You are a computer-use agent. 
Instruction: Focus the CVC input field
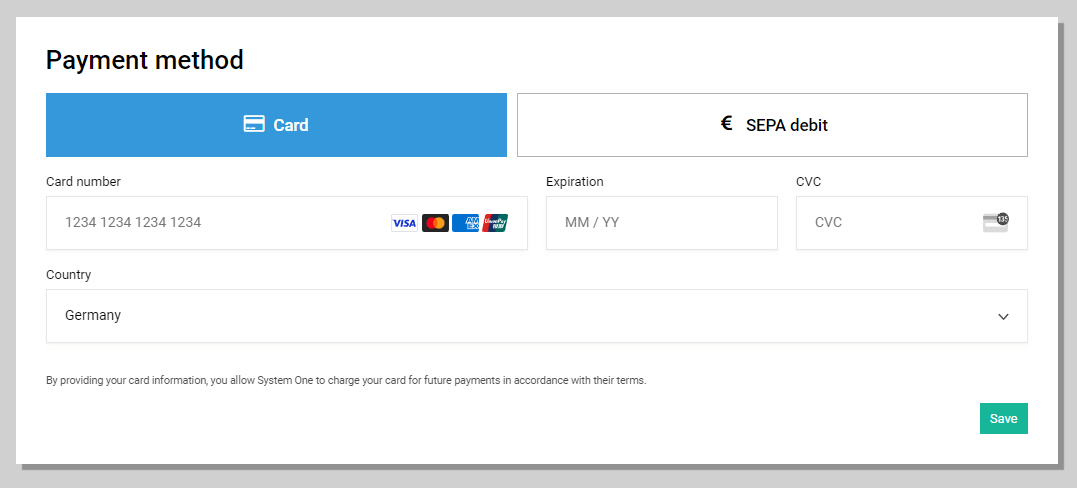click(x=912, y=223)
